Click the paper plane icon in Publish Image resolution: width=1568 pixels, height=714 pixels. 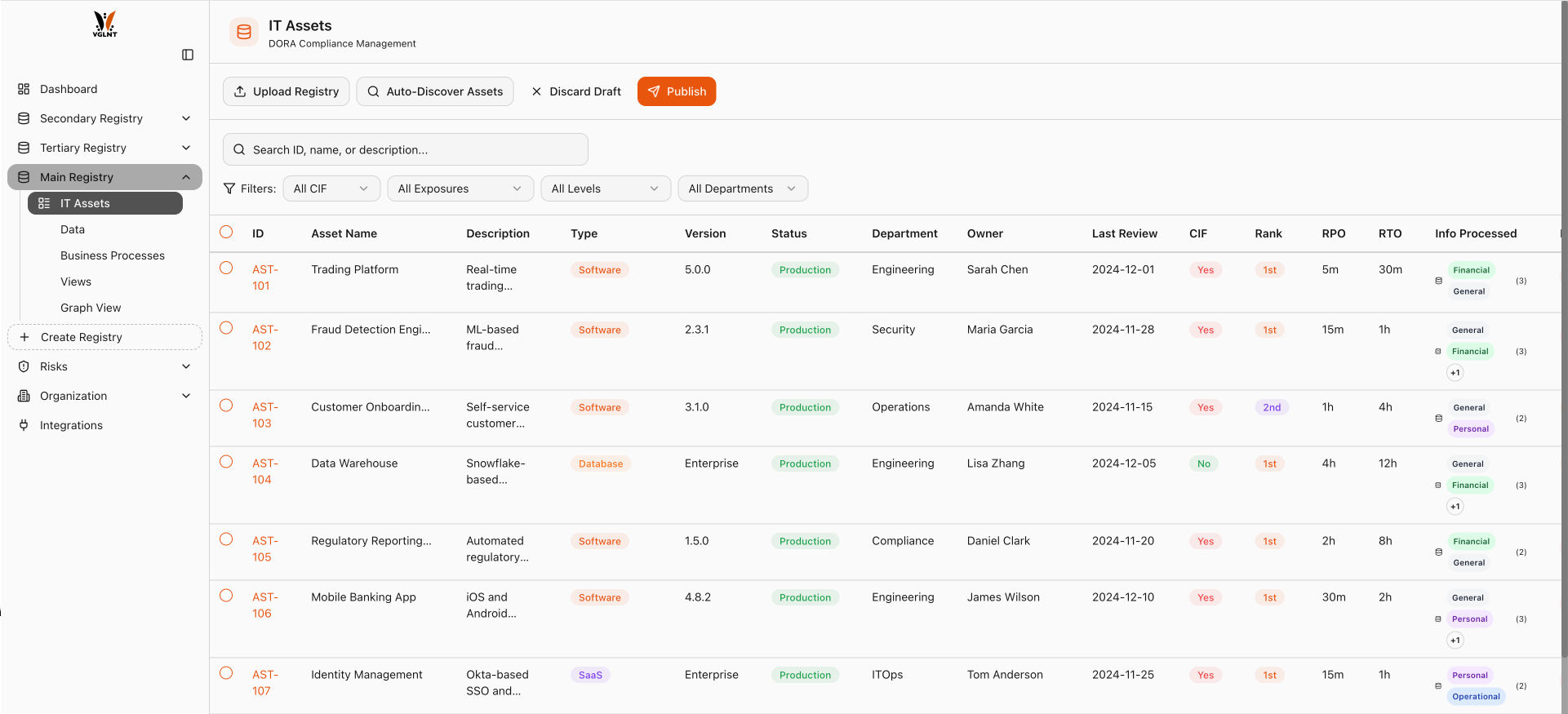(654, 91)
